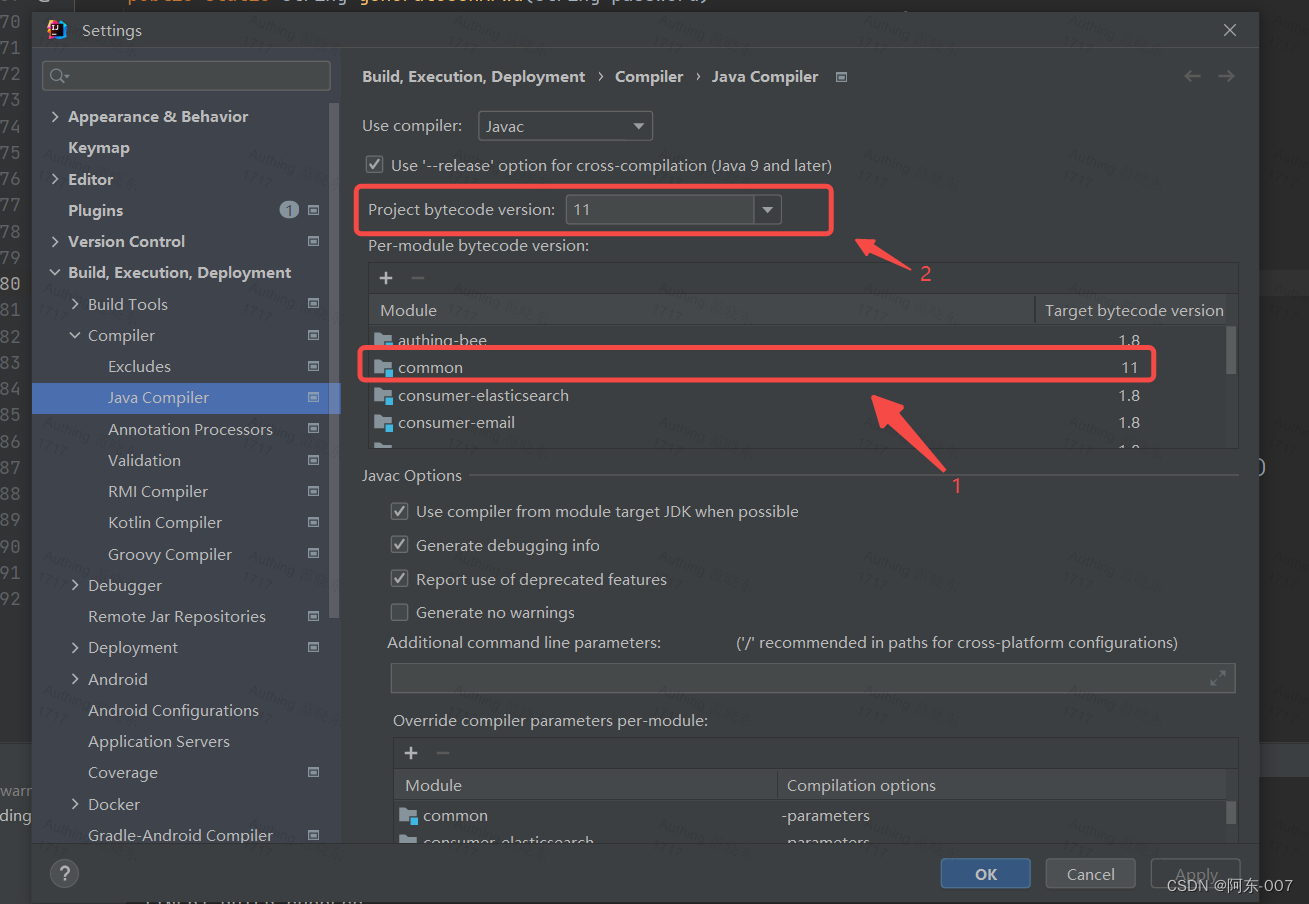Expand the Android tree node
Image resolution: width=1309 pixels, height=904 pixels.
(x=75, y=679)
